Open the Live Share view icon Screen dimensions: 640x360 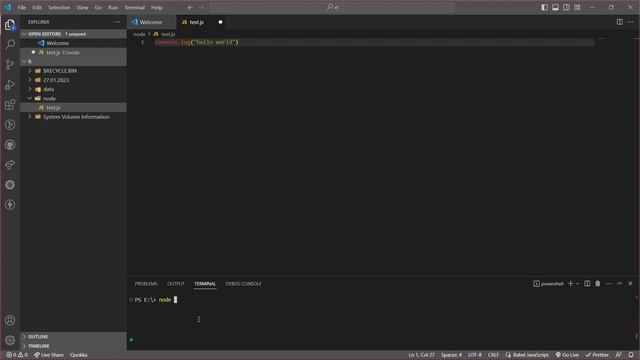pos(10,165)
